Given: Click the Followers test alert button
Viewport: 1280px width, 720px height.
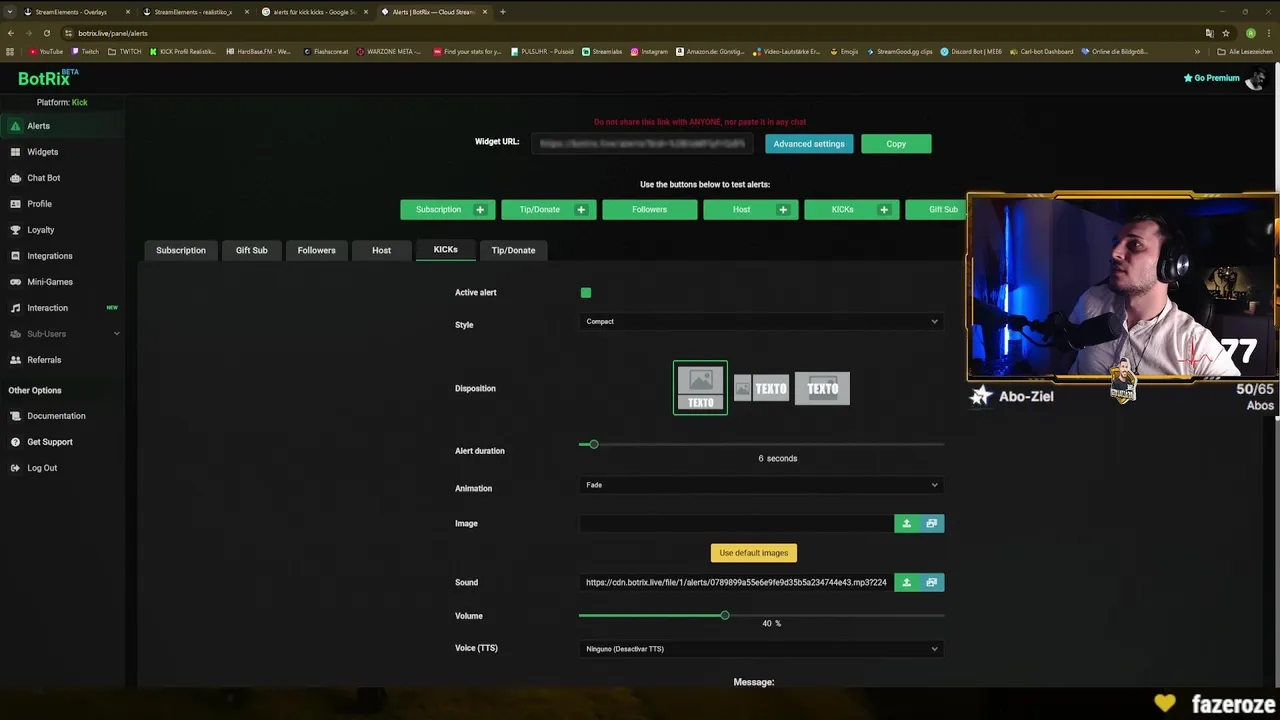Looking at the screenshot, I should (649, 210).
